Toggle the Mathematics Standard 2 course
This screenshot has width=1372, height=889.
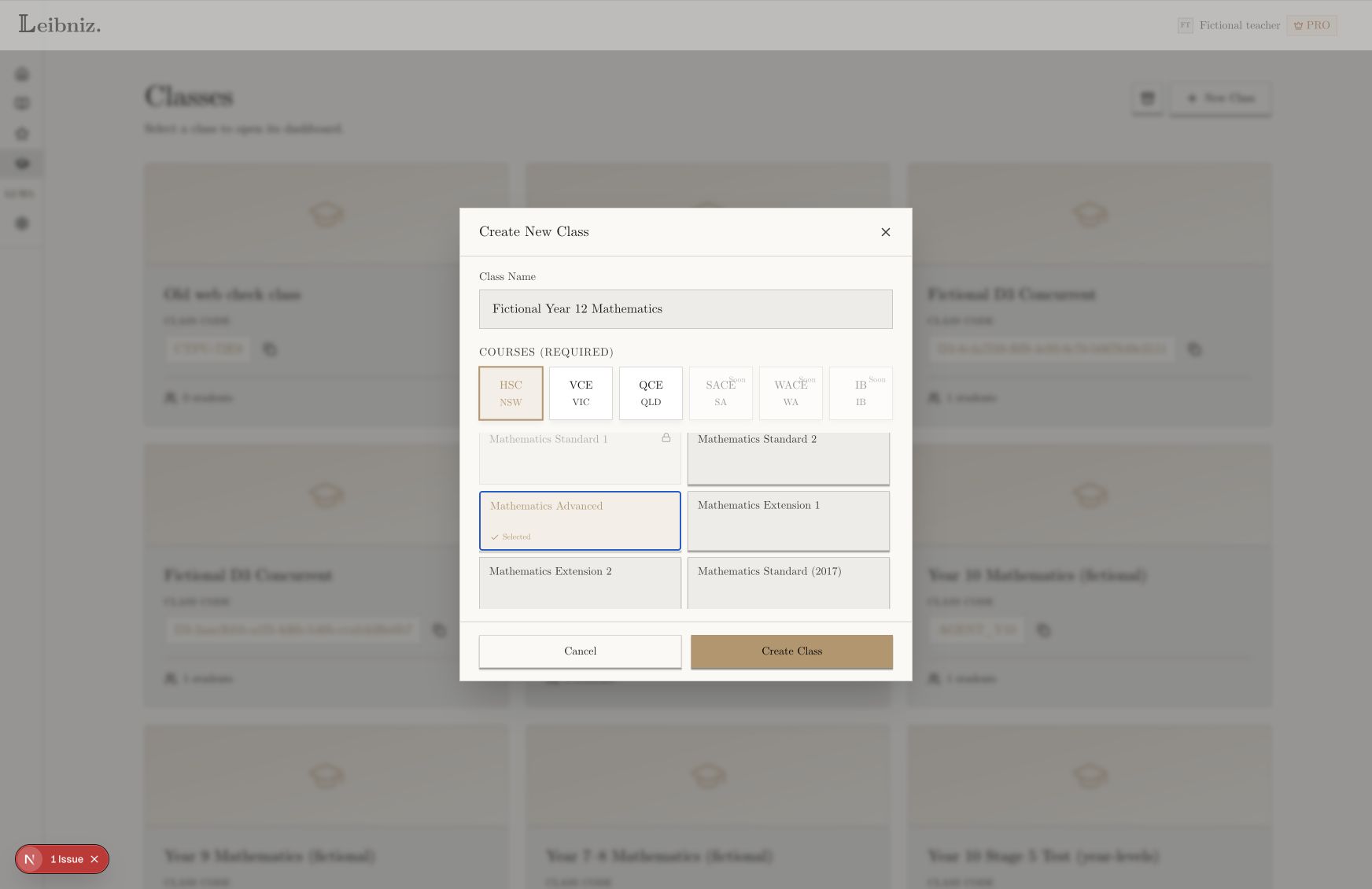pyautogui.click(x=788, y=458)
